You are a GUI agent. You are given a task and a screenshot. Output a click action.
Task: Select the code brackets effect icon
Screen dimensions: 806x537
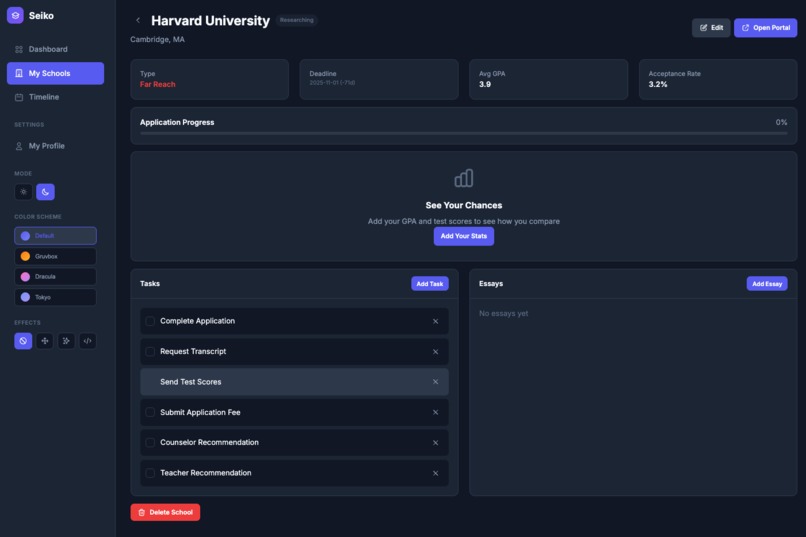87,341
